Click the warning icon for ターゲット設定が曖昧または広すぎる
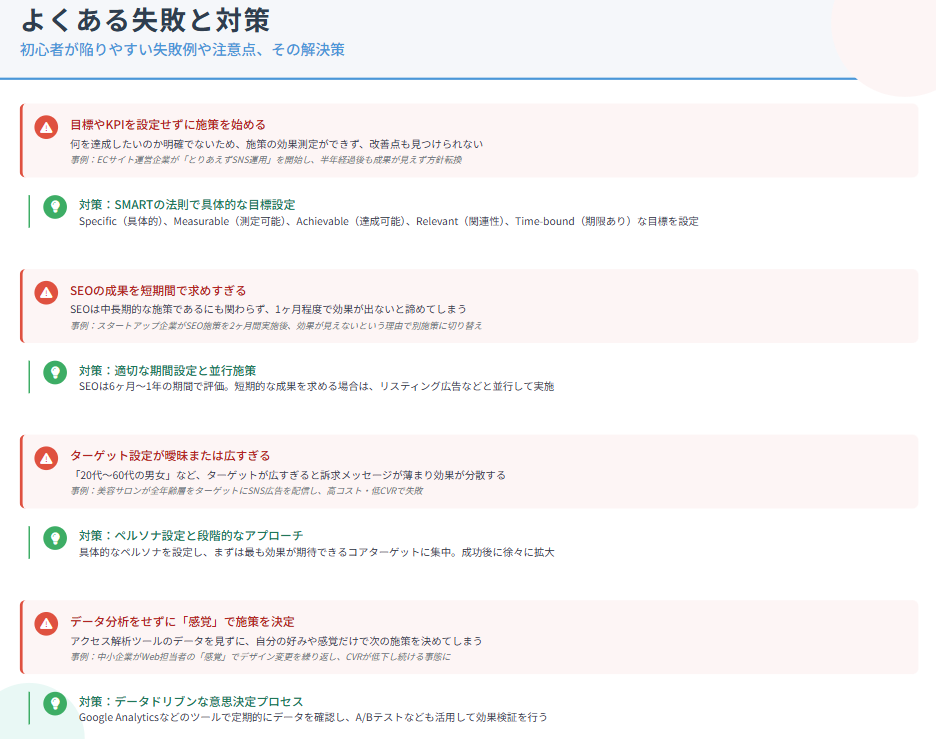Viewport: 936px width, 739px height. point(46,458)
